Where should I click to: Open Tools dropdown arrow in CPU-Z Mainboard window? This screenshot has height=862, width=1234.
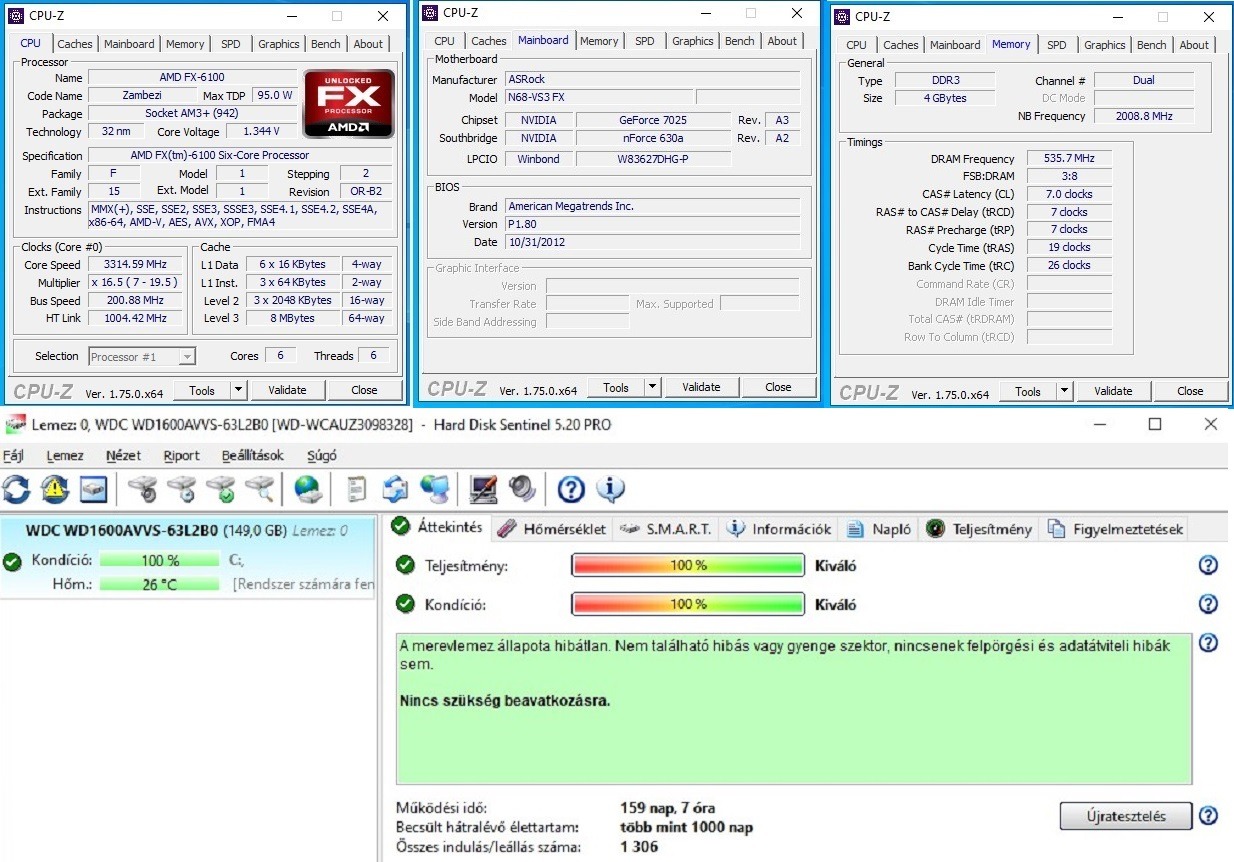653,387
